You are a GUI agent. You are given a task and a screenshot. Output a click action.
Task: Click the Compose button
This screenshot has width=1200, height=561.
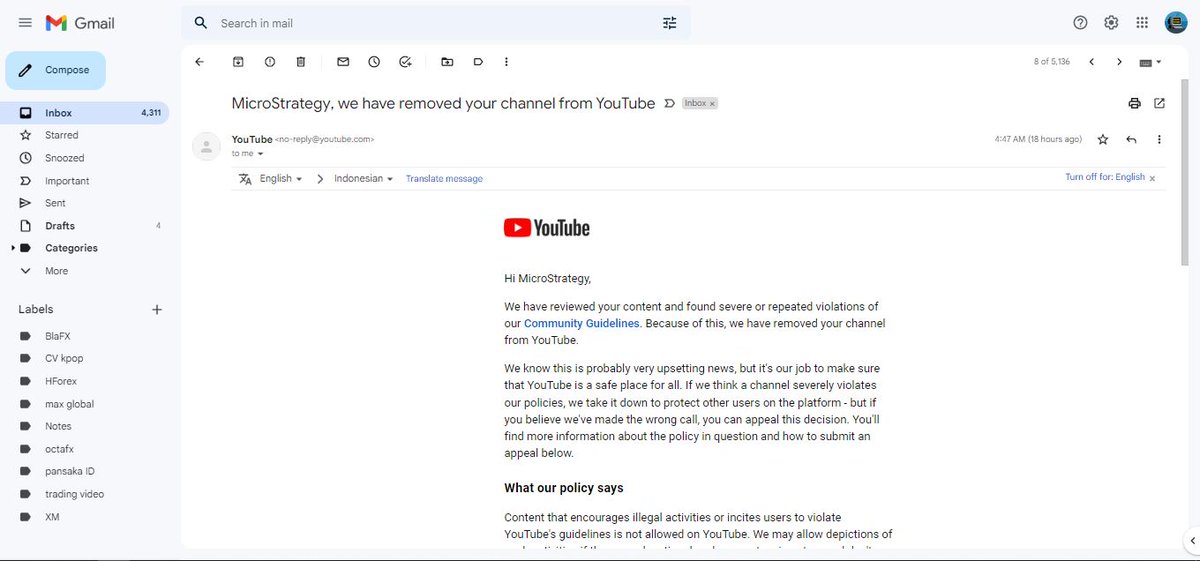(x=55, y=70)
